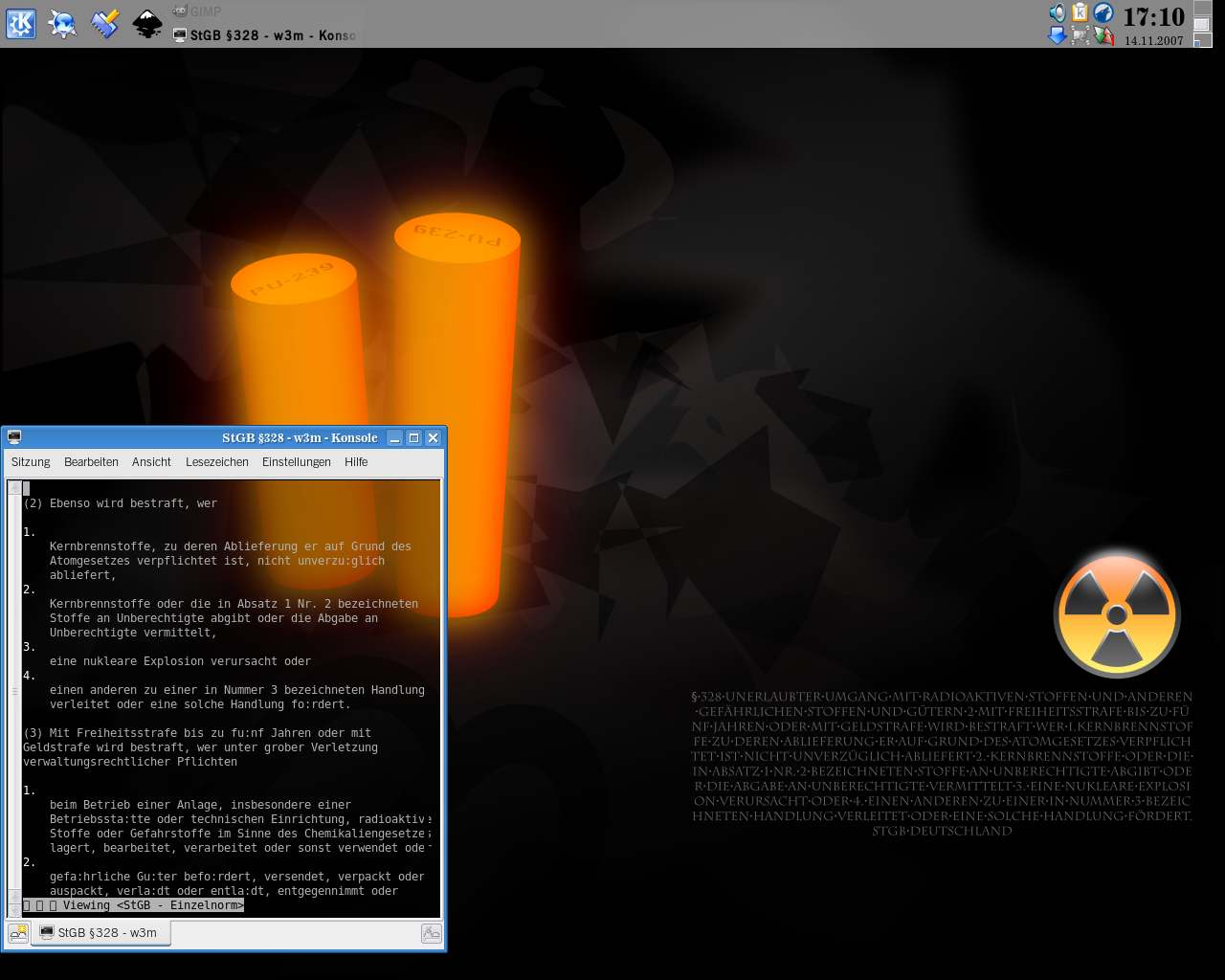Maximize the Konsole window
Image resolution: width=1225 pixels, height=980 pixels.
(413, 437)
